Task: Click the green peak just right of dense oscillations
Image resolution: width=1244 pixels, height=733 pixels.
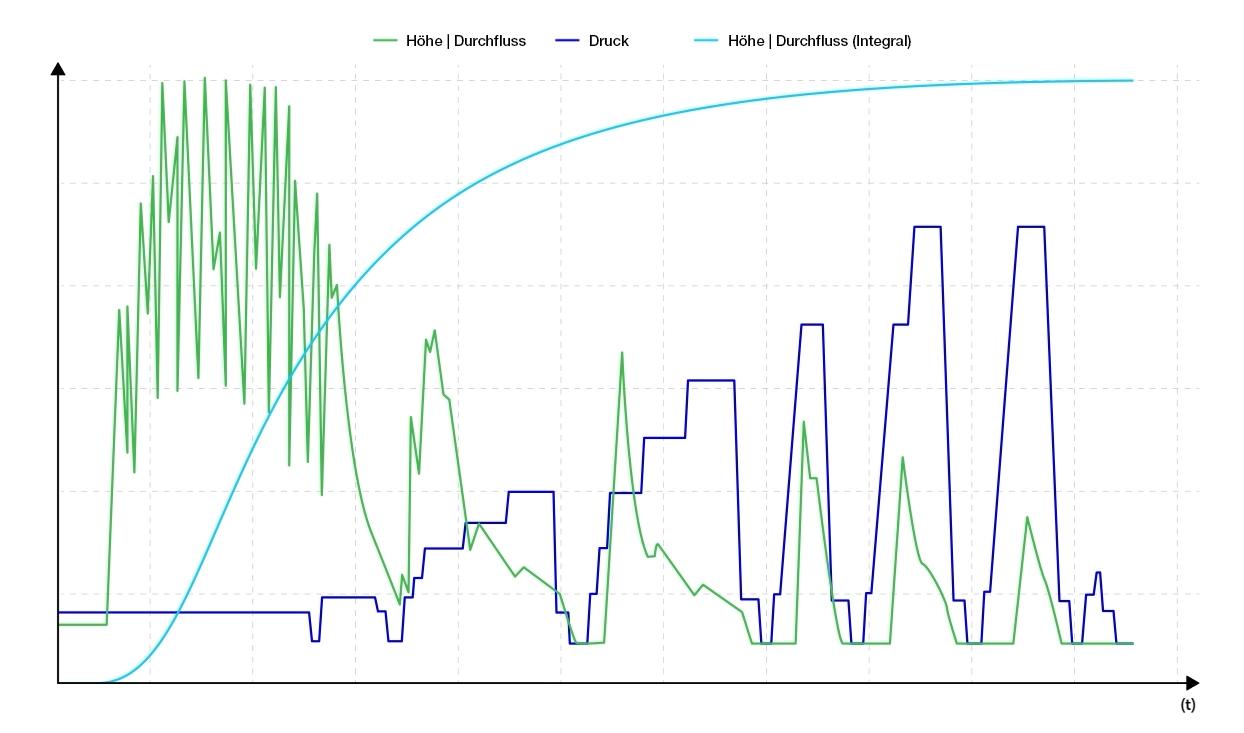Action: (433, 332)
